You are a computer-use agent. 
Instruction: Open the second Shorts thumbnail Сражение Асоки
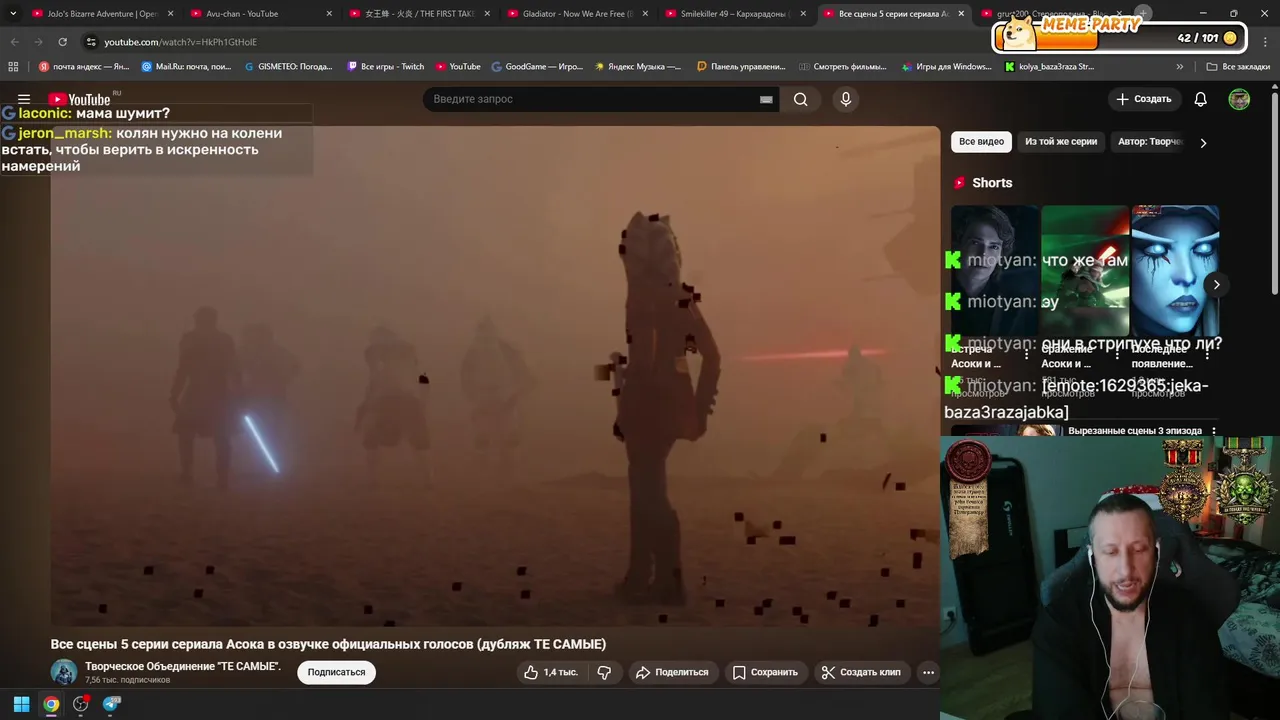point(1085,270)
